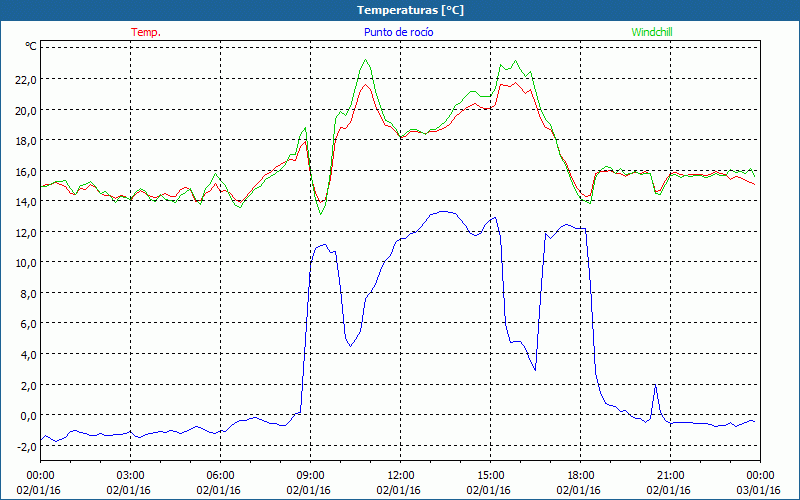Click the dew point spike near 20:30
This screenshot has width=800, height=500.
coord(655,386)
